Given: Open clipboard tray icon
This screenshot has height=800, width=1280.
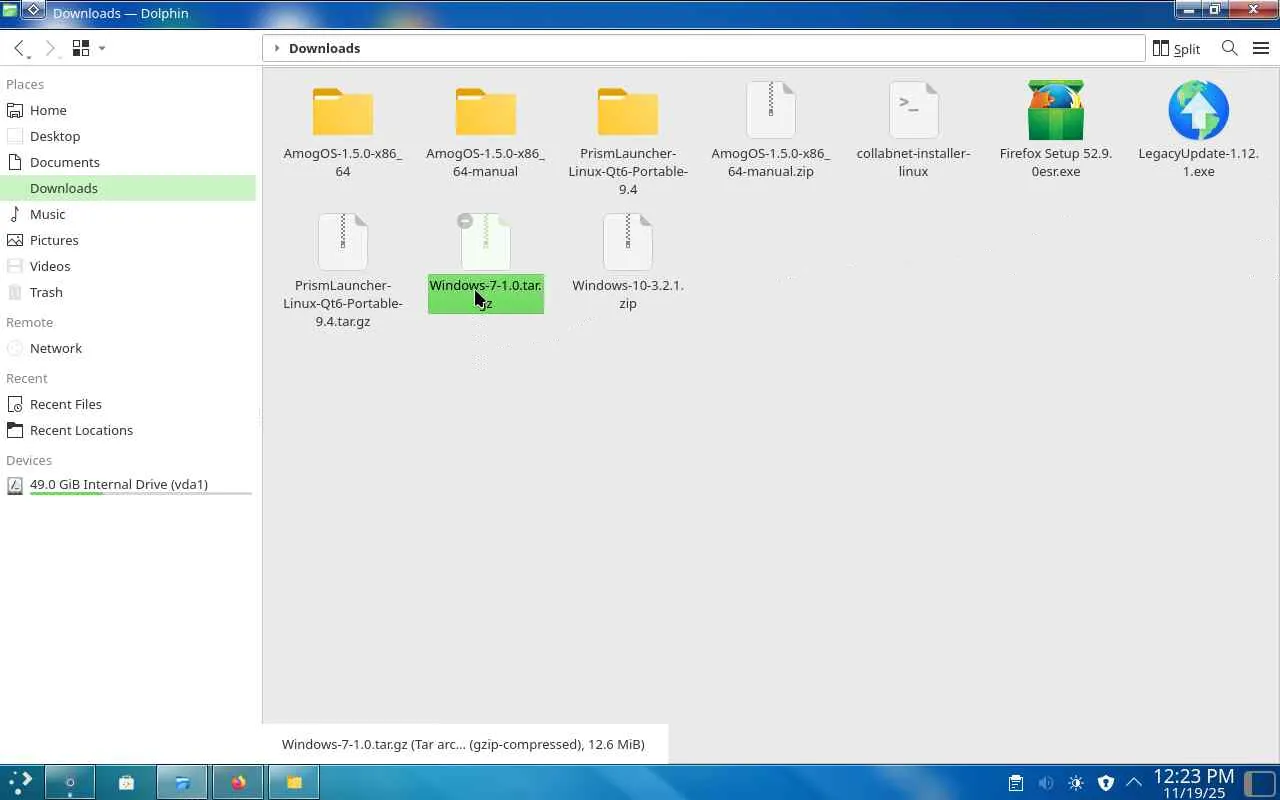Looking at the screenshot, I should [x=1015, y=783].
